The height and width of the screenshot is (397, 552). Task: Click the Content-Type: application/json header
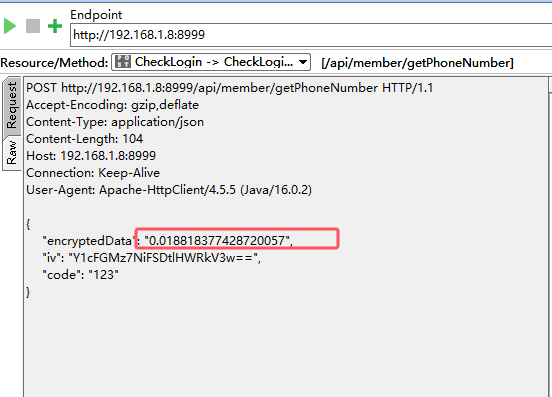115,122
